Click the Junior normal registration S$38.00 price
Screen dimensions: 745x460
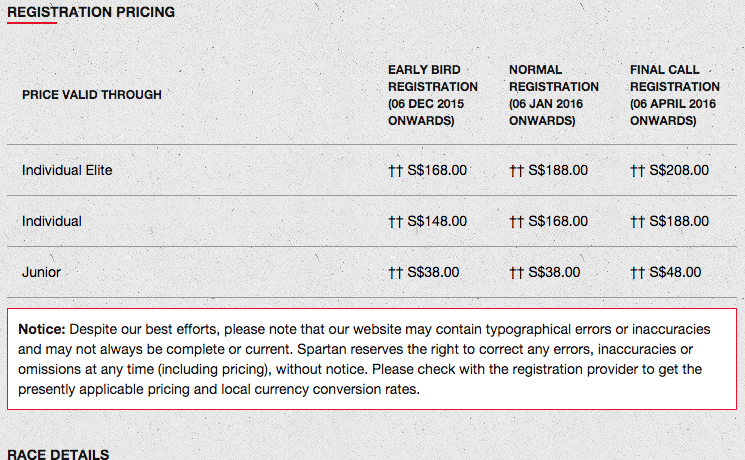pyautogui.click(x=554, y=272)
